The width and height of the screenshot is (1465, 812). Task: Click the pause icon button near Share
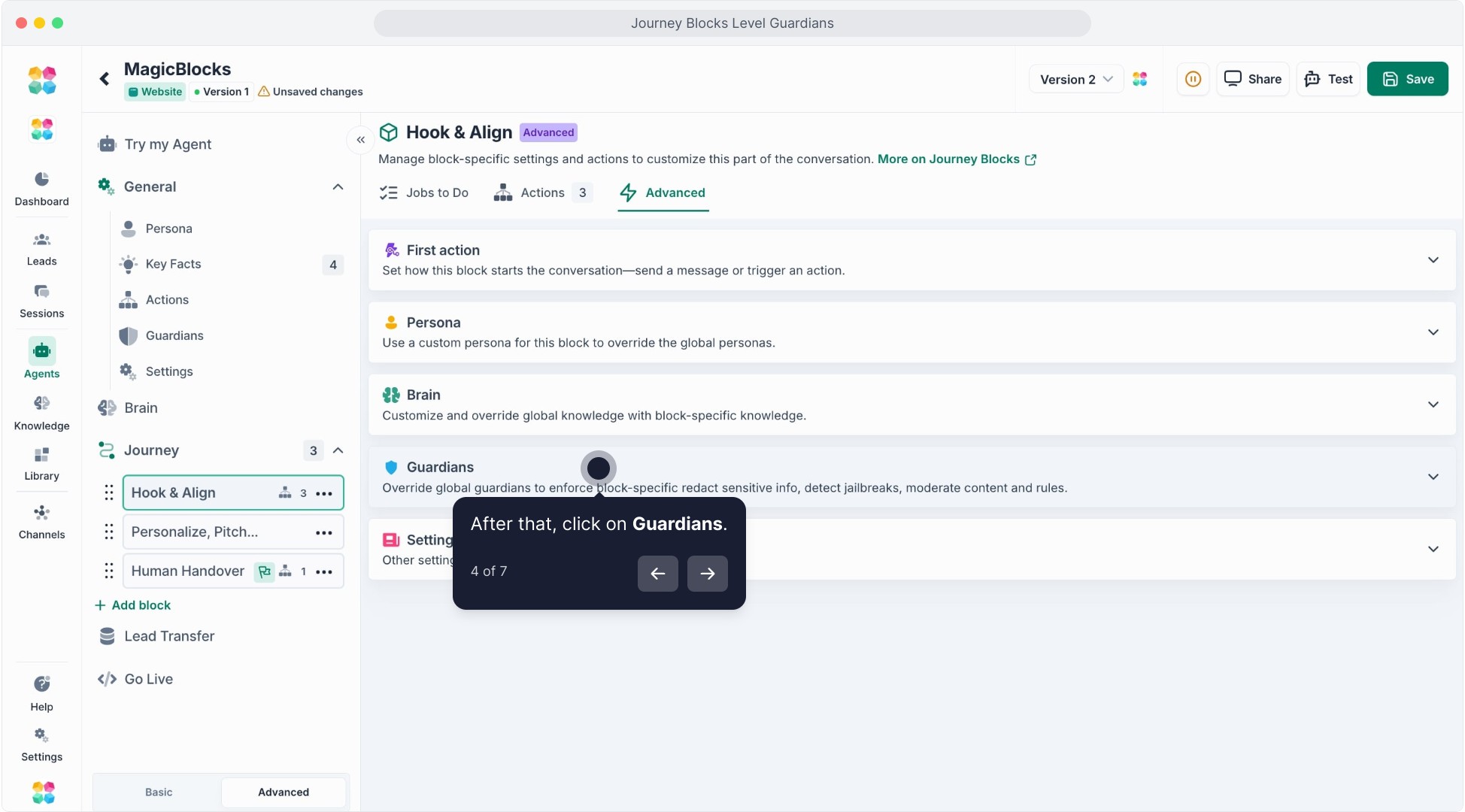(x=1193, y=79)
